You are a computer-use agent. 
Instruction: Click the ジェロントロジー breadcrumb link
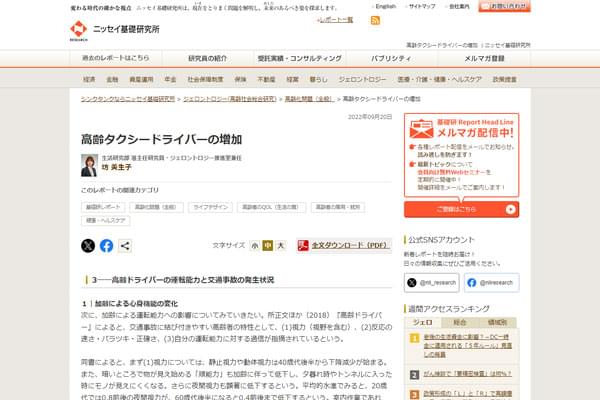230,99
